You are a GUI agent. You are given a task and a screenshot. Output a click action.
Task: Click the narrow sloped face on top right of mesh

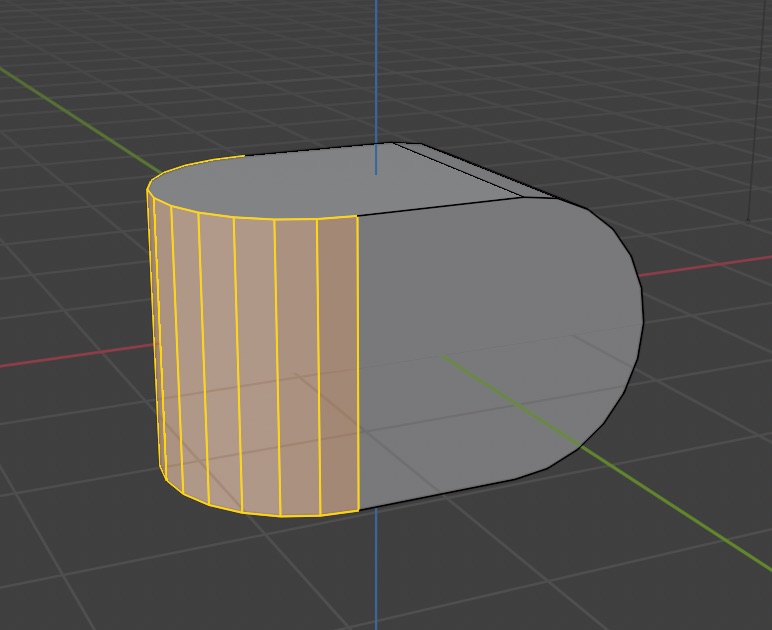click(470, 175)
